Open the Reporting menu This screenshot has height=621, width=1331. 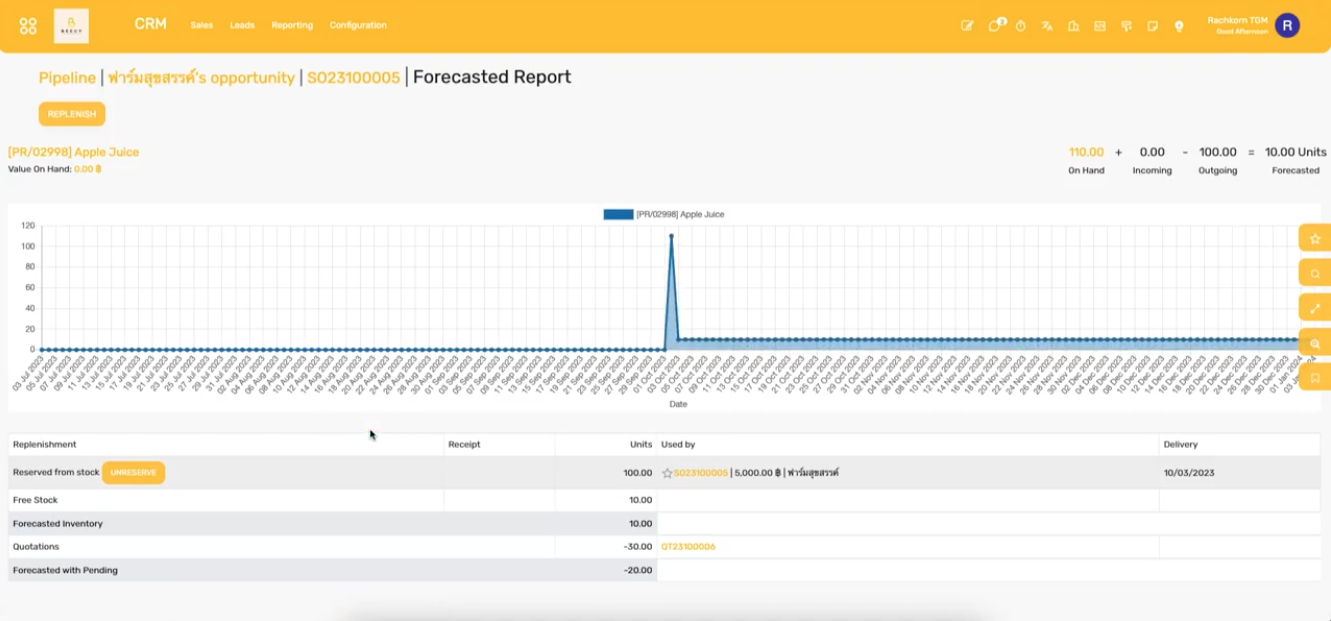(292, 25)
